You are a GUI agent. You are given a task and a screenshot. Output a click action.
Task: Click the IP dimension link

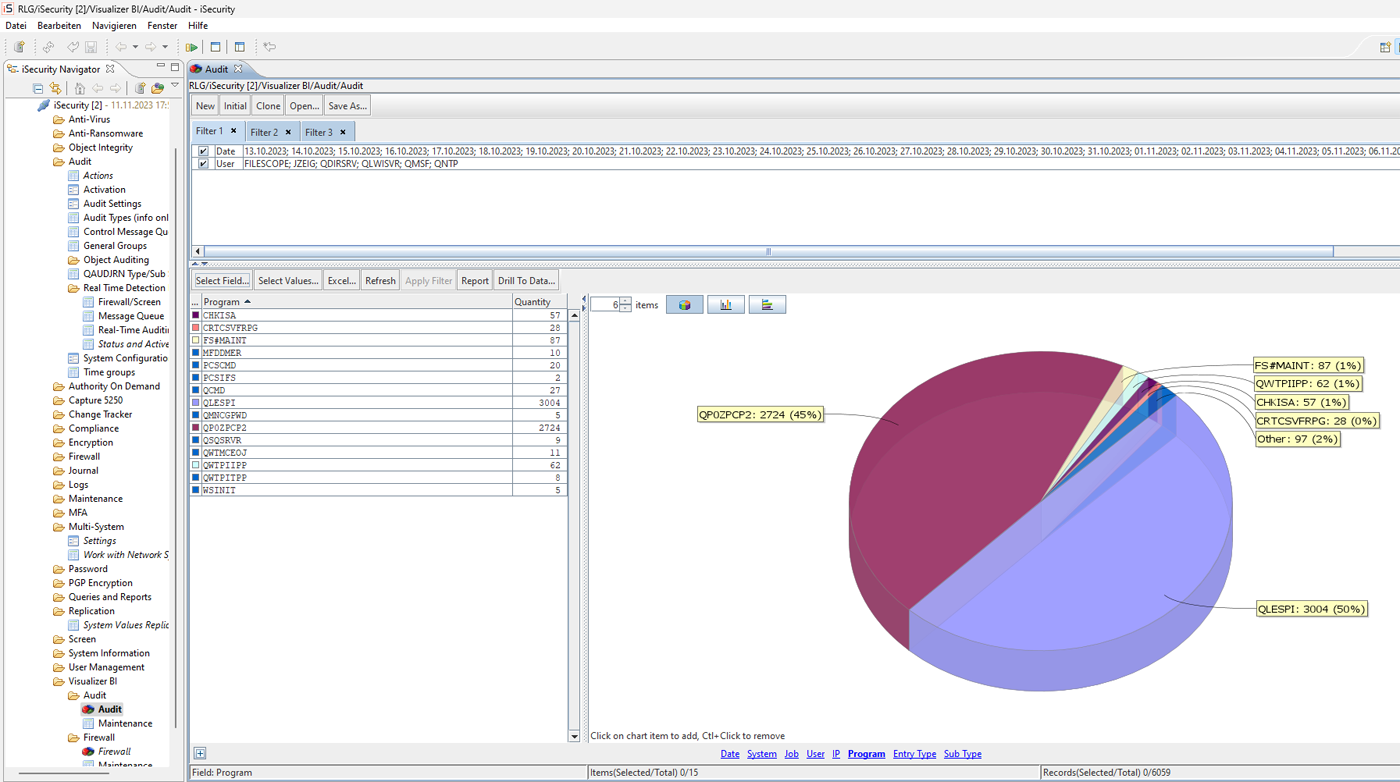pyautogui.click(x=836, y=754)
